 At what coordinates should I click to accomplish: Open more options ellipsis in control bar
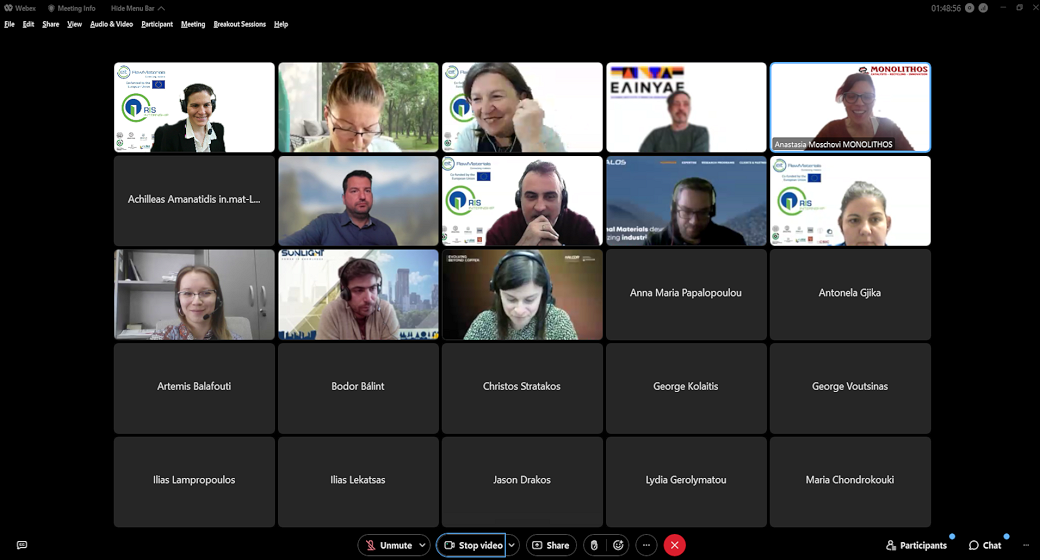click(647, 545)
